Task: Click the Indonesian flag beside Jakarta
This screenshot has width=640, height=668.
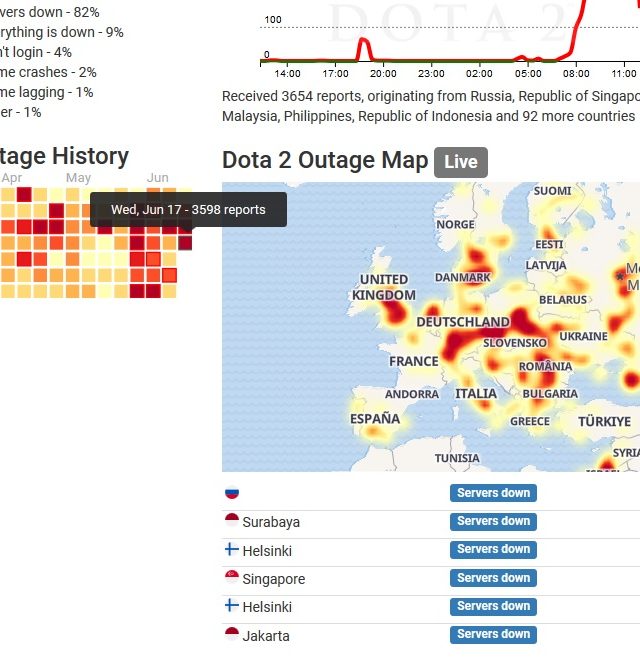Action: point(232,635)
